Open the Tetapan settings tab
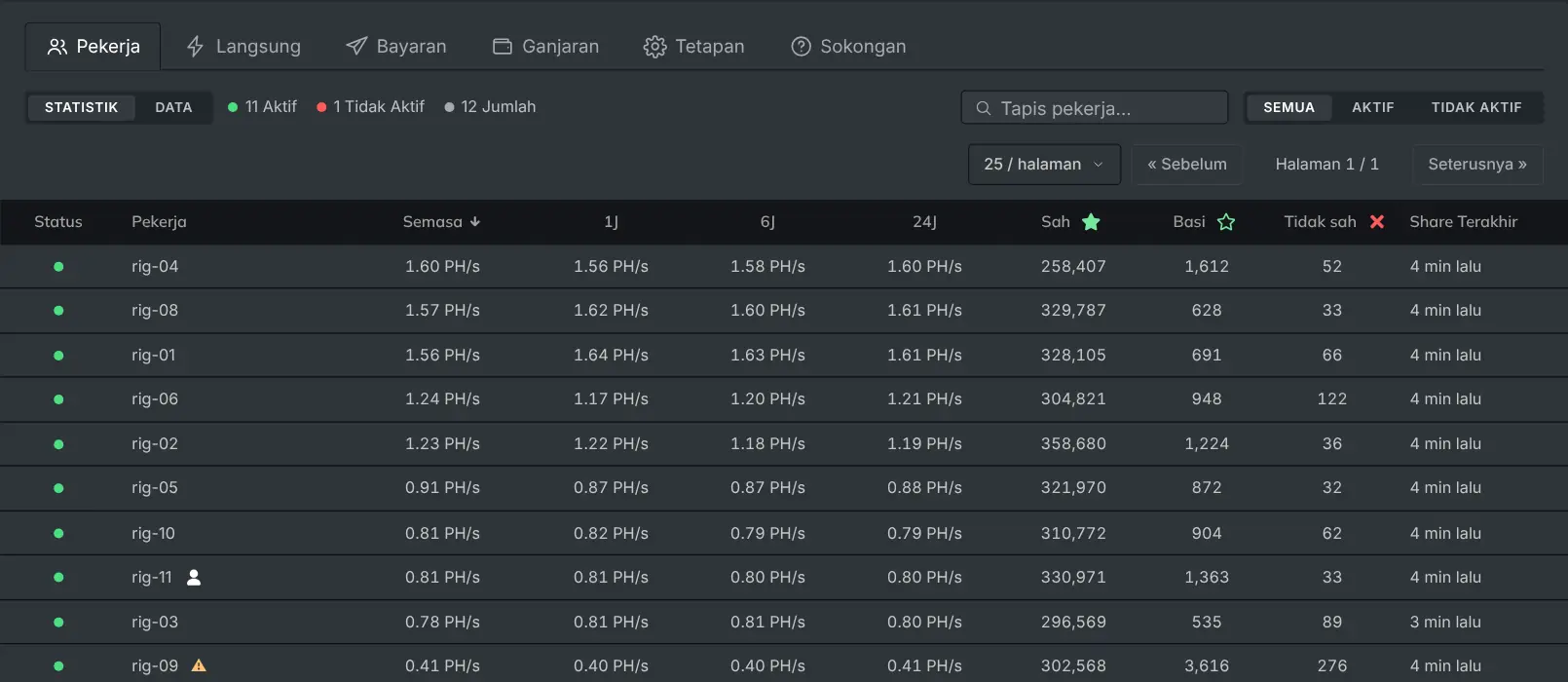 pyautogui.click(x=693, y=46)
